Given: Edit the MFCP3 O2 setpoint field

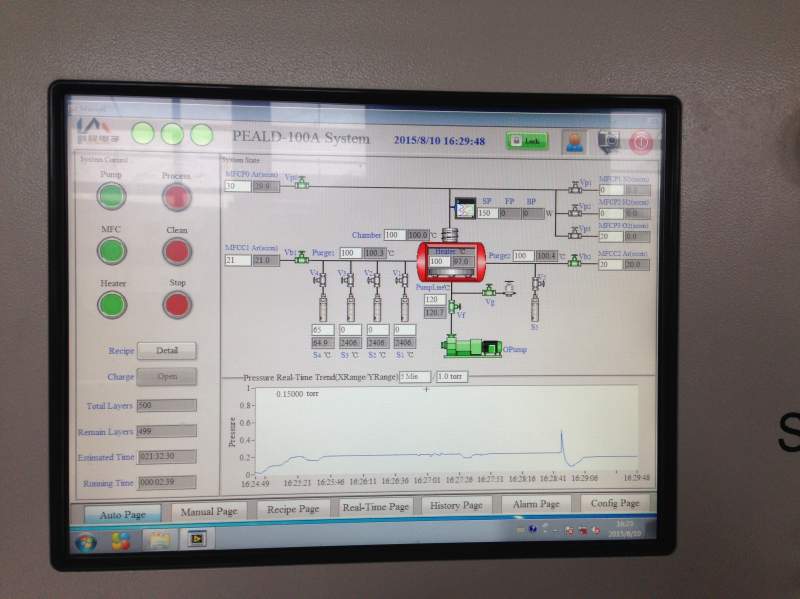Looking at the screenshot, I should [611, 236].
